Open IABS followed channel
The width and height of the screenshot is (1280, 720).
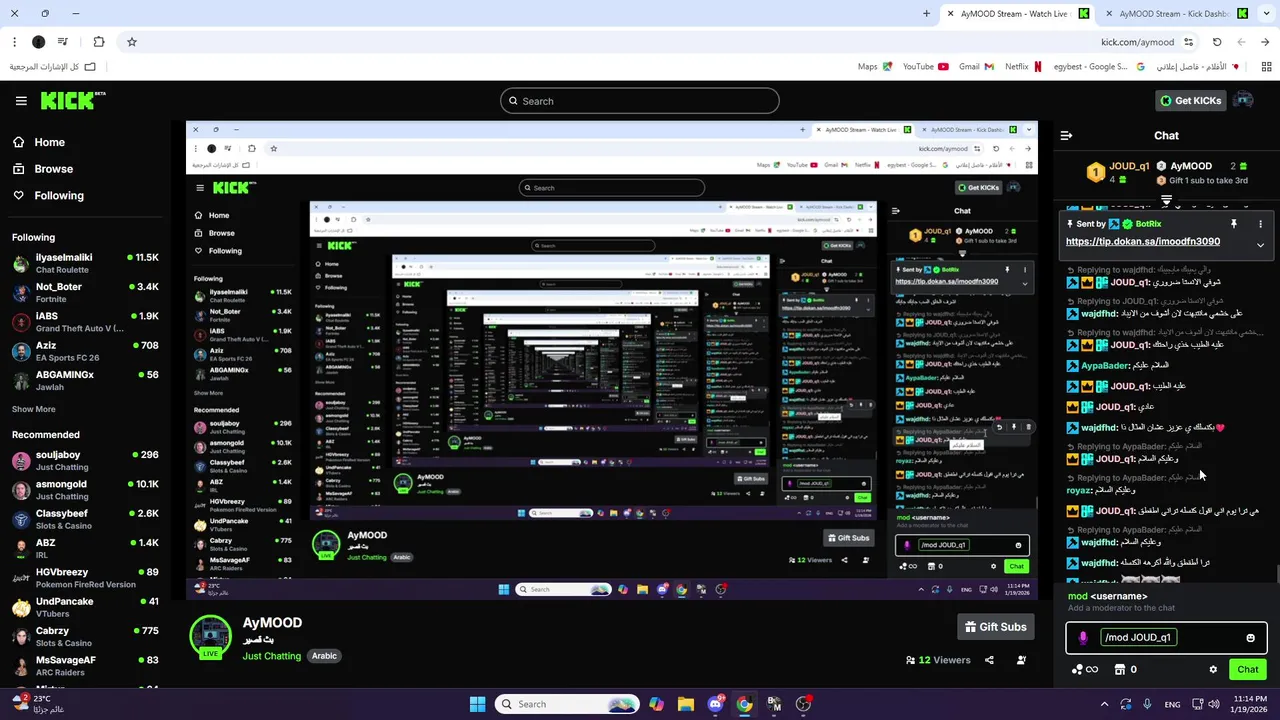pyautogui.click(x=85, y=322)
